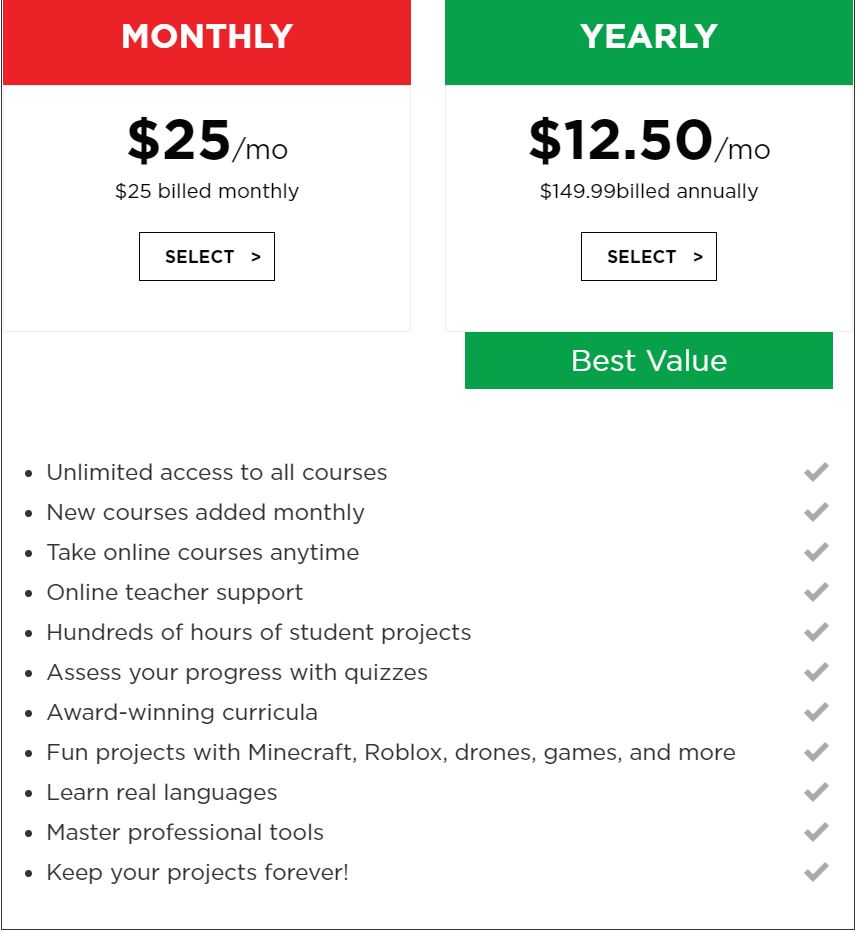Toggle the checkmark for Assess your progress with quizzes

click(x=815, y=672)
